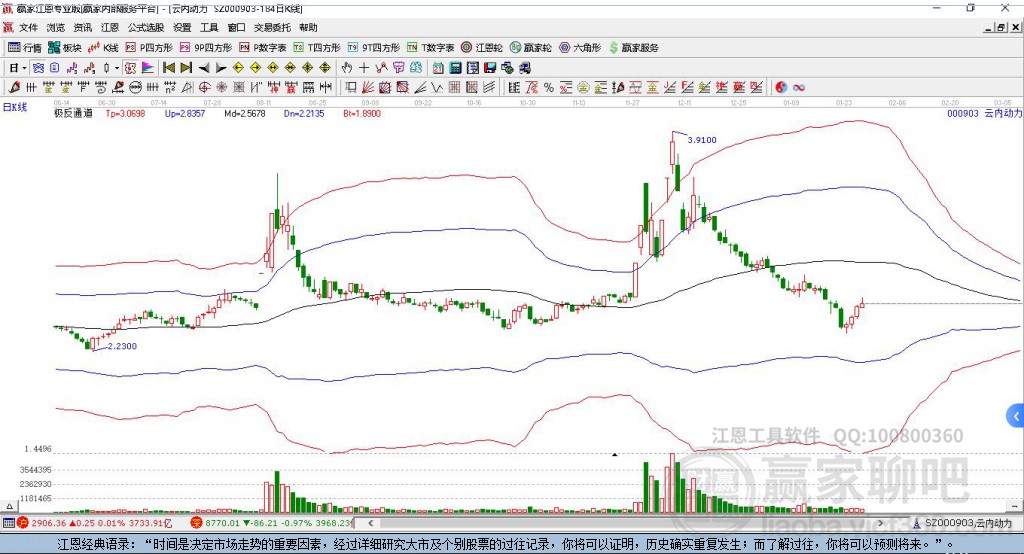Click the 极反通道 indicator label
Image resolution: width=1024 pixels, height=554 pixels.
[x=73, y=114]
